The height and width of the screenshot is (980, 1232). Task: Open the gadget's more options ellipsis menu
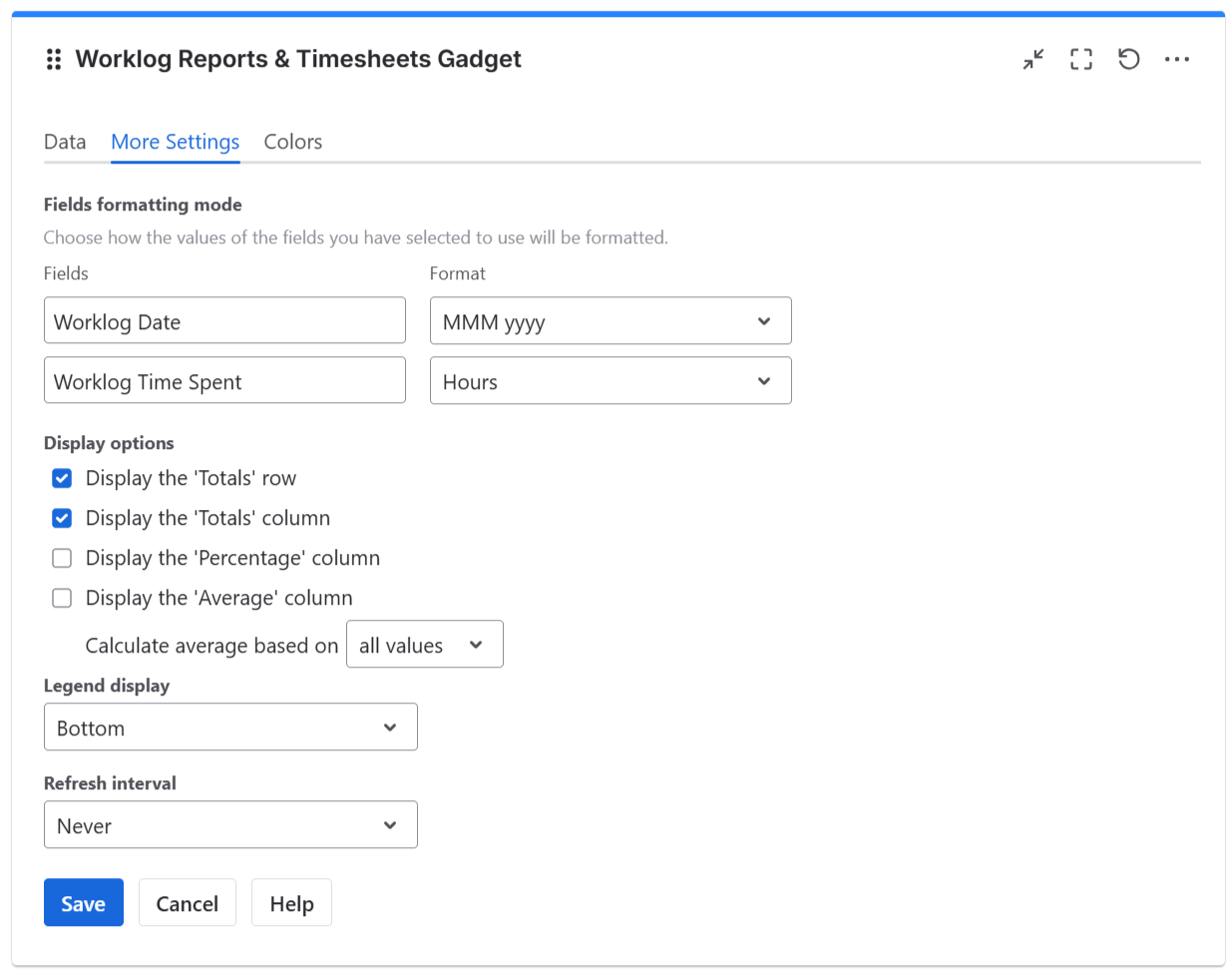pos(1177,59)
